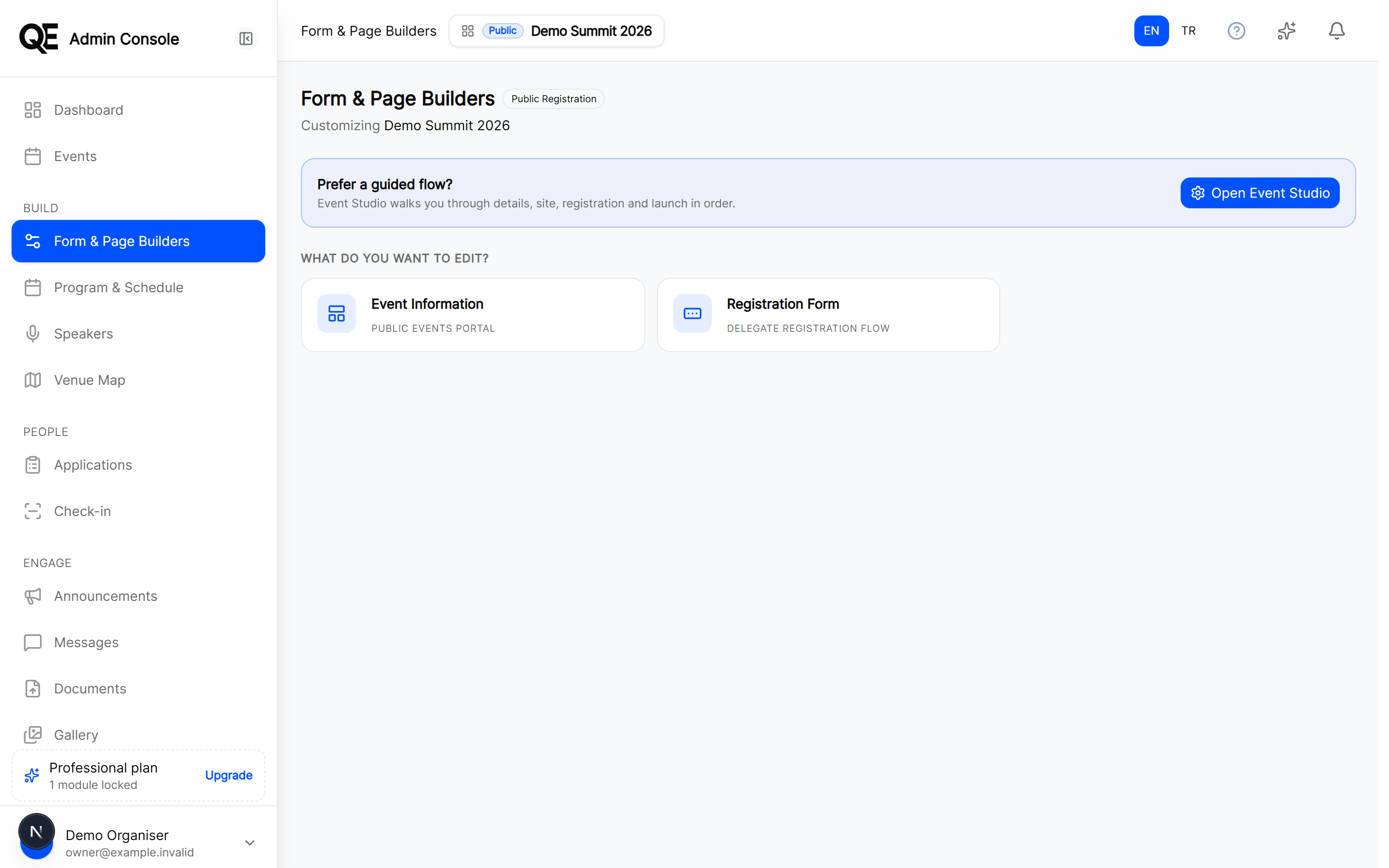Click the Gallery label
Image resolution: width=1389 pixels, height=868 pixels.
coord(76,735)
